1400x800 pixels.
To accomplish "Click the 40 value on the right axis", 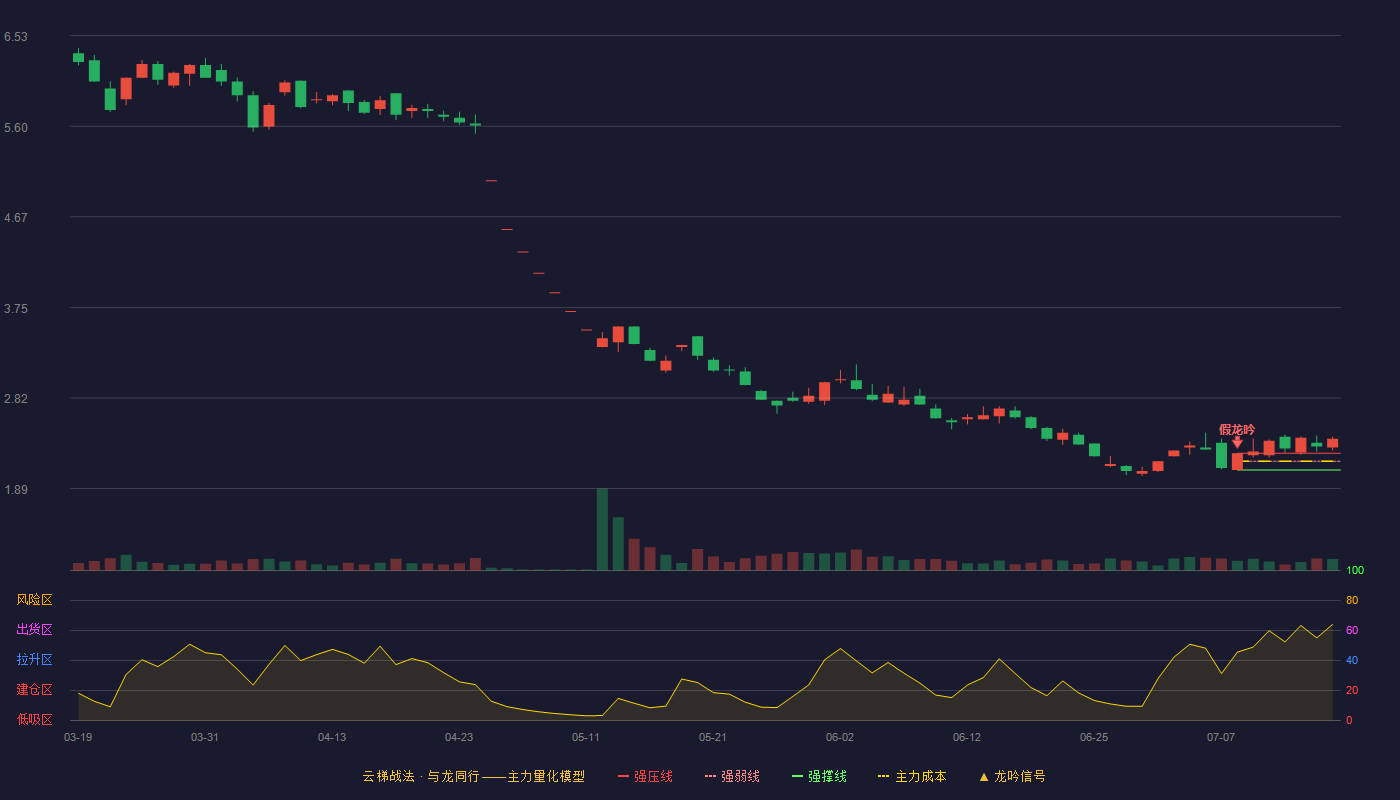I will pos(1352,660).
